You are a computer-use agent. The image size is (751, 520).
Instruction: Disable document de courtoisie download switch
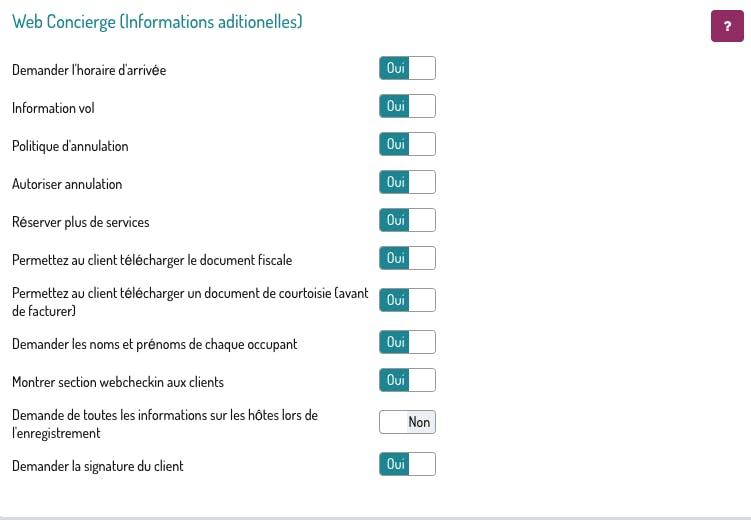pos(407,300)
